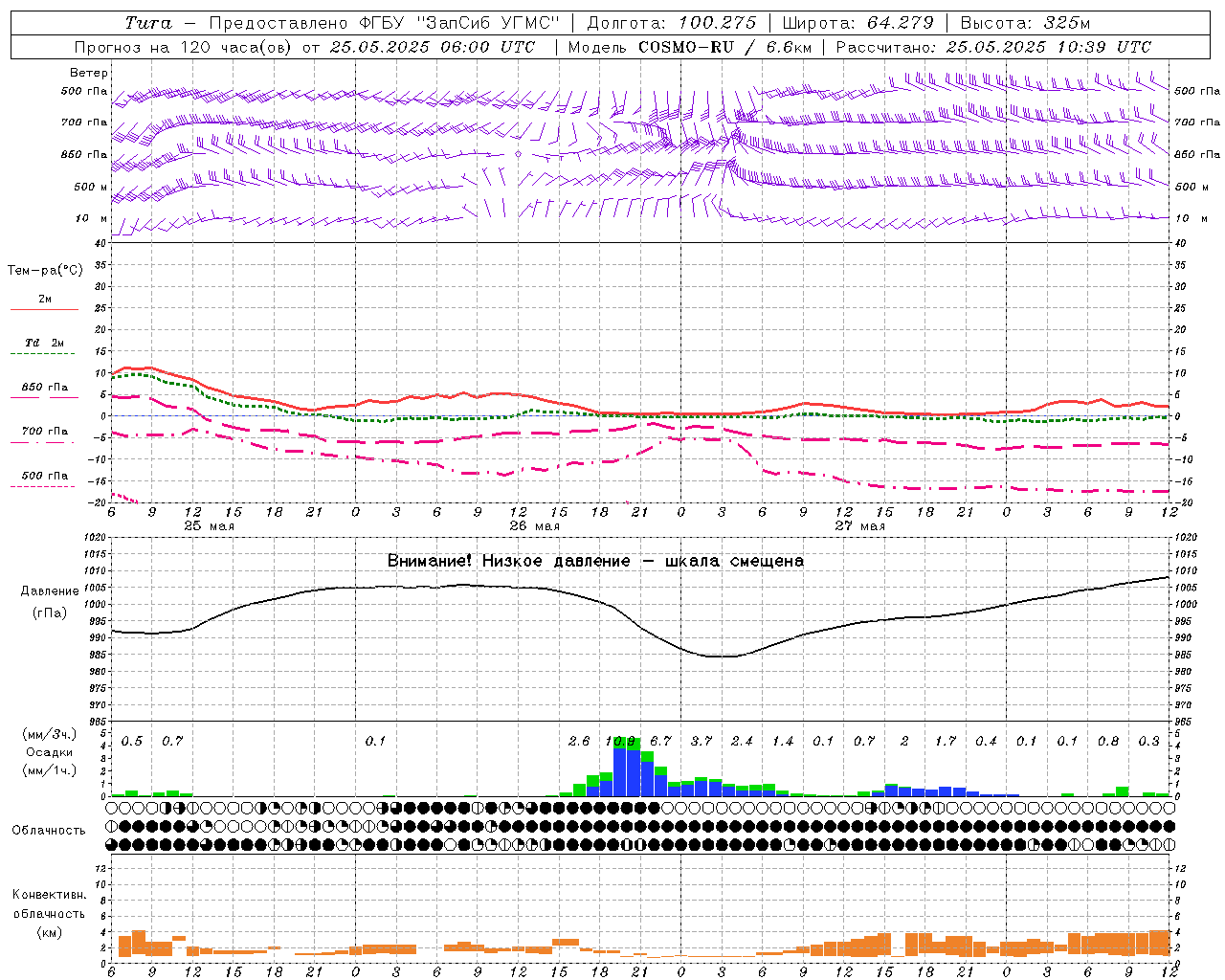Click the "500 гПа" entry in temperature legend
Screen dimensions: 1225x980
tap(44, 476)
